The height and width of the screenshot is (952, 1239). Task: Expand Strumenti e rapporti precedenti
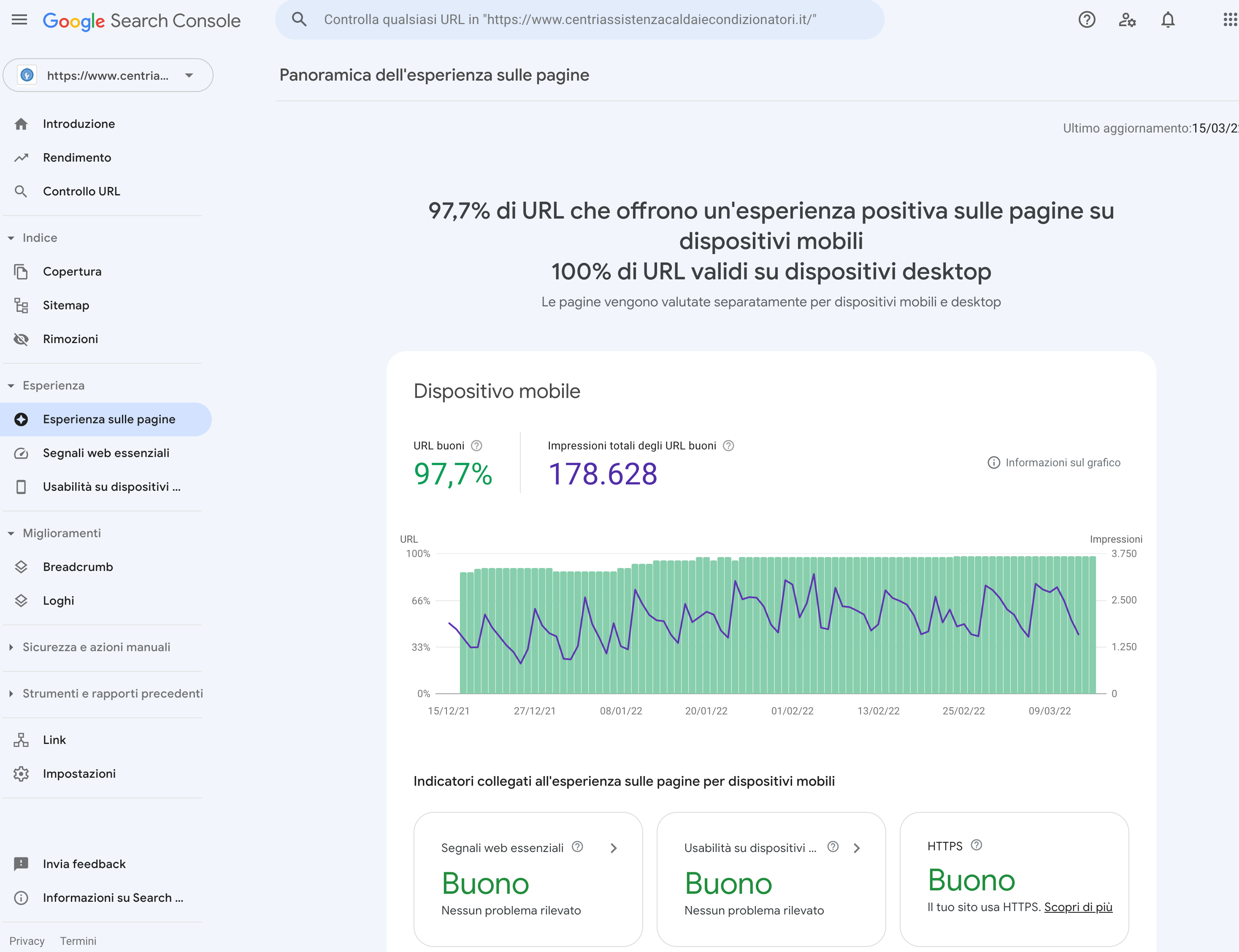pyautogui.click(x=11, y=694)
